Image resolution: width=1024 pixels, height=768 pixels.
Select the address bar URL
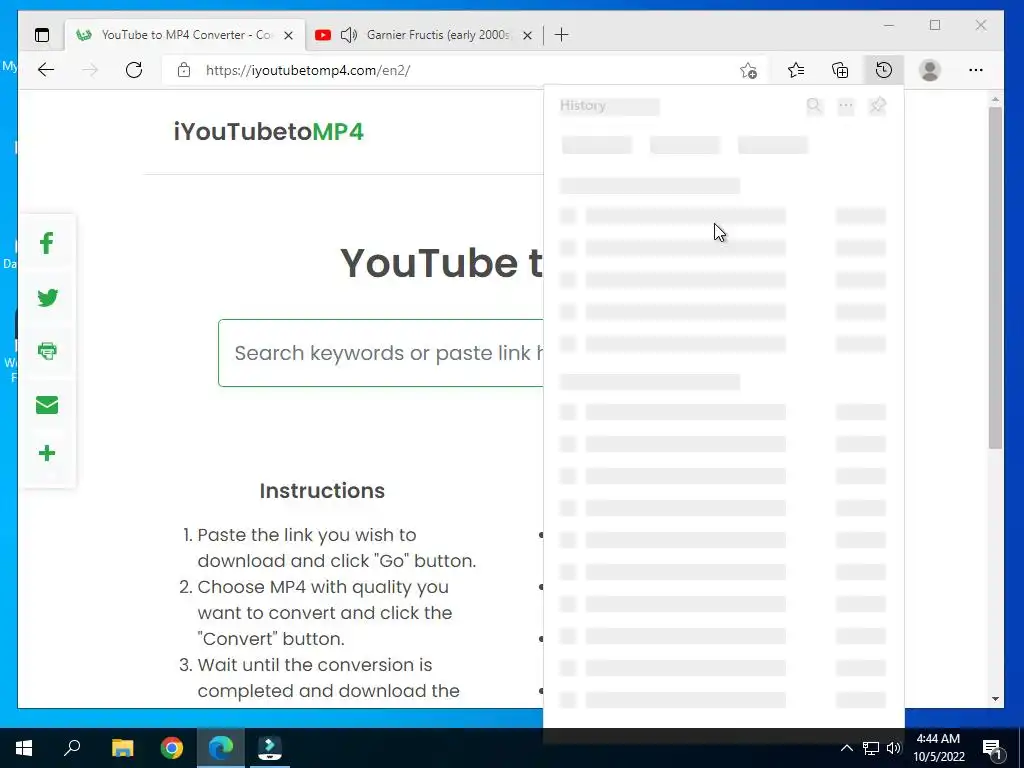tap(308, 71)
